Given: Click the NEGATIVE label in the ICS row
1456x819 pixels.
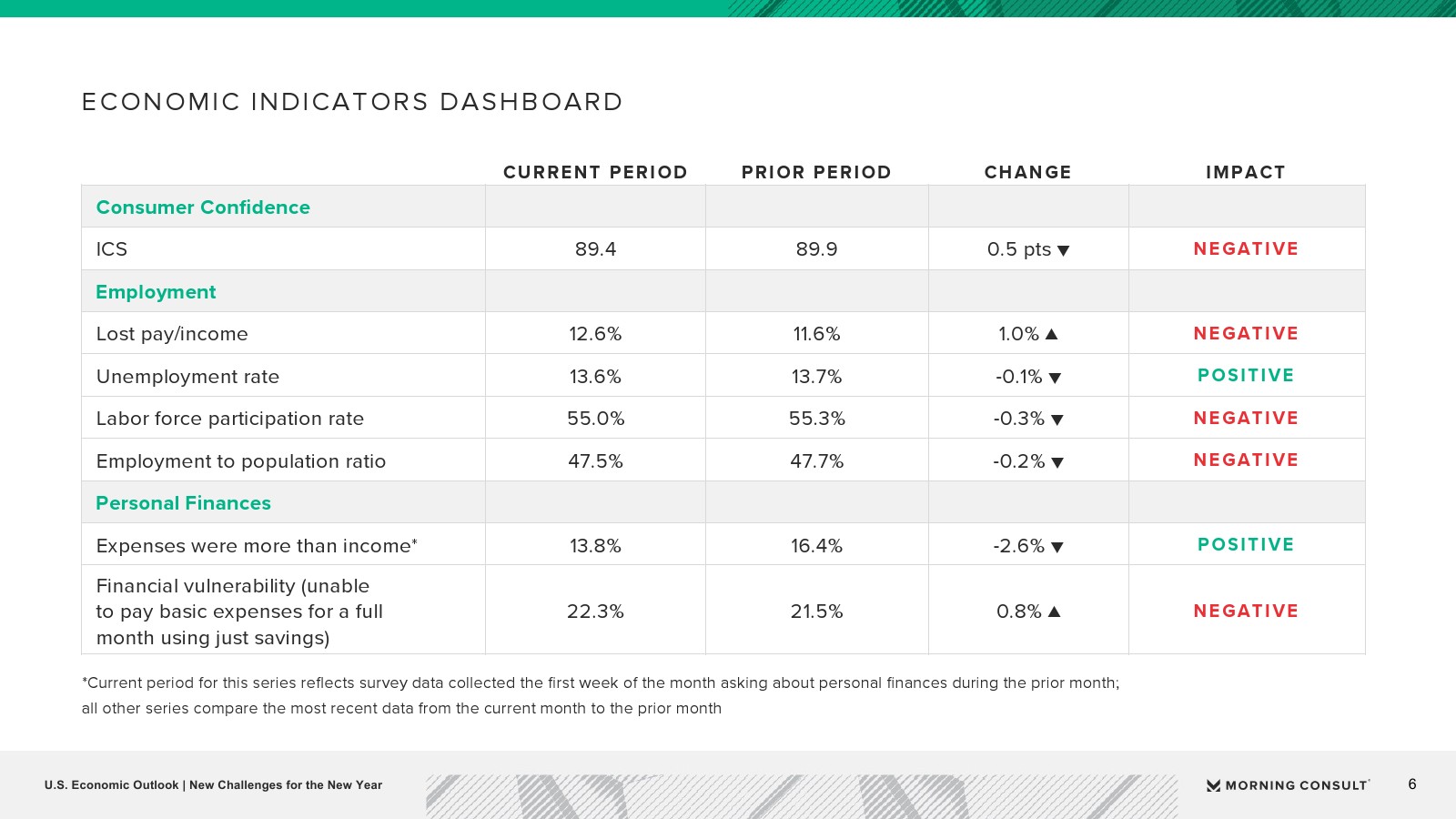Looking at the screenshot, I should tap(1246, 249).
